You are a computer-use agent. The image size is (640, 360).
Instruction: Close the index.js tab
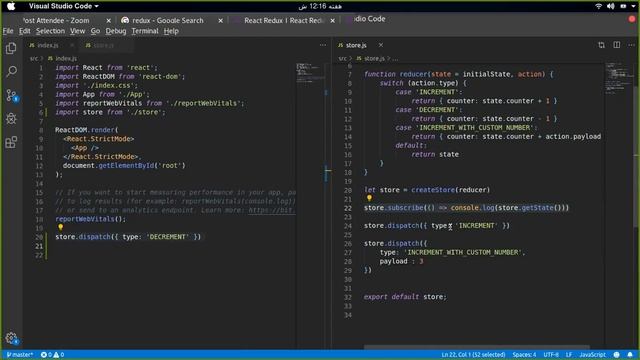(x=72, y=45)
